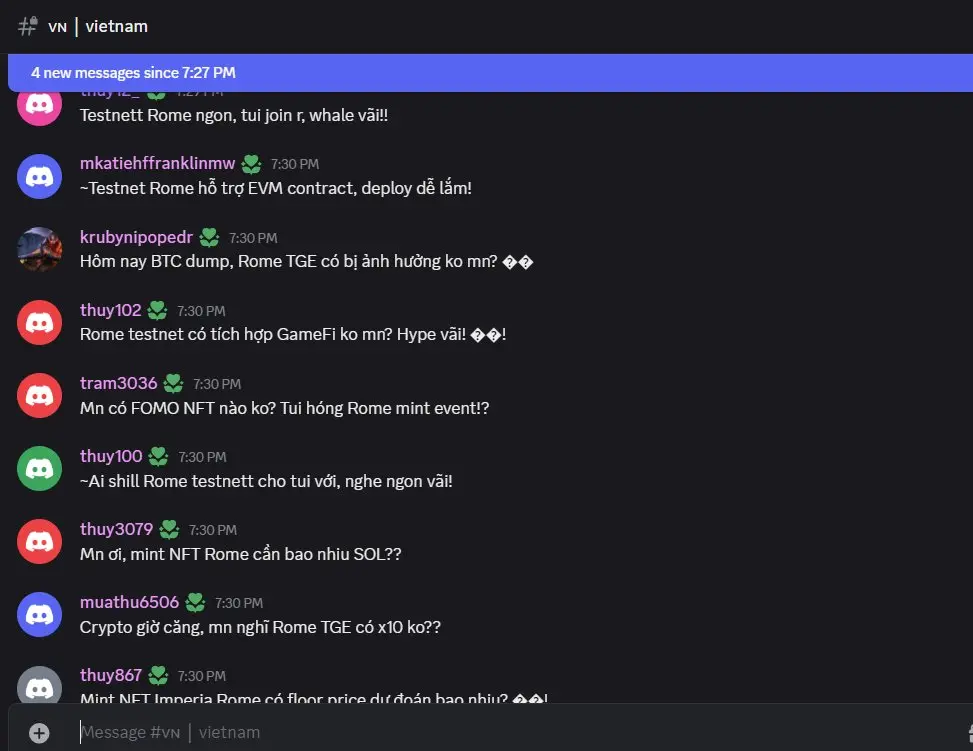Click thuy100's green Discord avatar

(40, 469)
